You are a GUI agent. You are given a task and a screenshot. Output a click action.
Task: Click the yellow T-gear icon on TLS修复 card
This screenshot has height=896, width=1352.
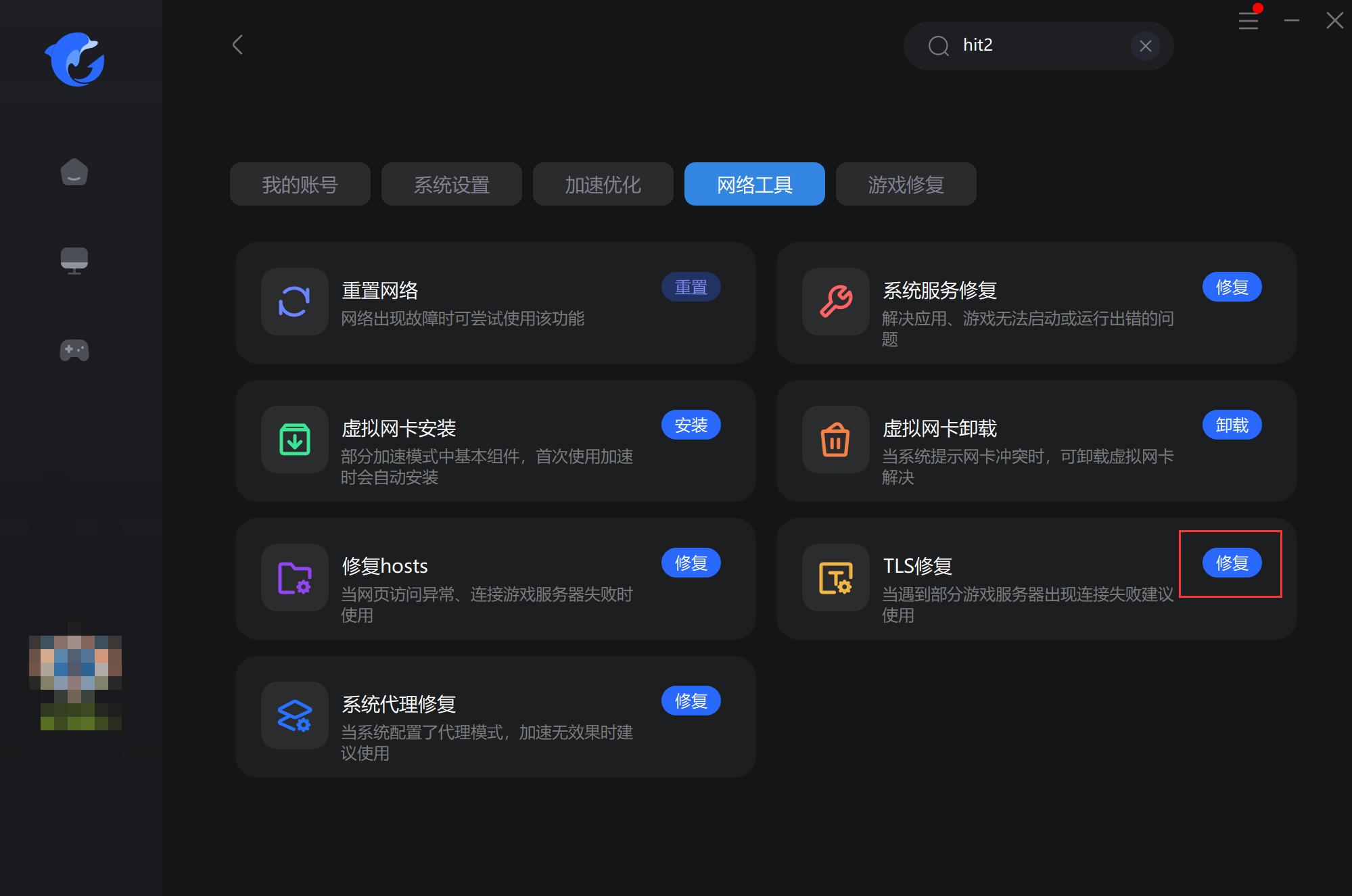click(835, 578)
